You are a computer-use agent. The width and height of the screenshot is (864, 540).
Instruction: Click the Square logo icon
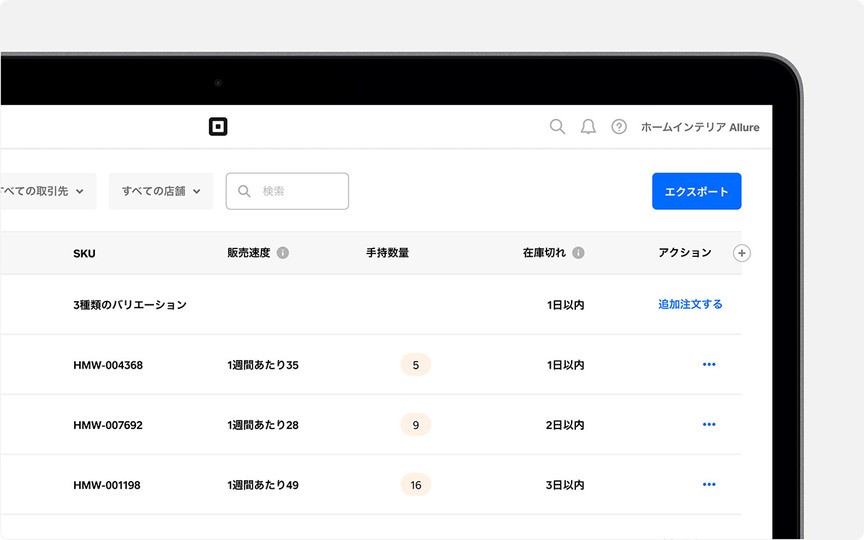click(x=218, y=127)
